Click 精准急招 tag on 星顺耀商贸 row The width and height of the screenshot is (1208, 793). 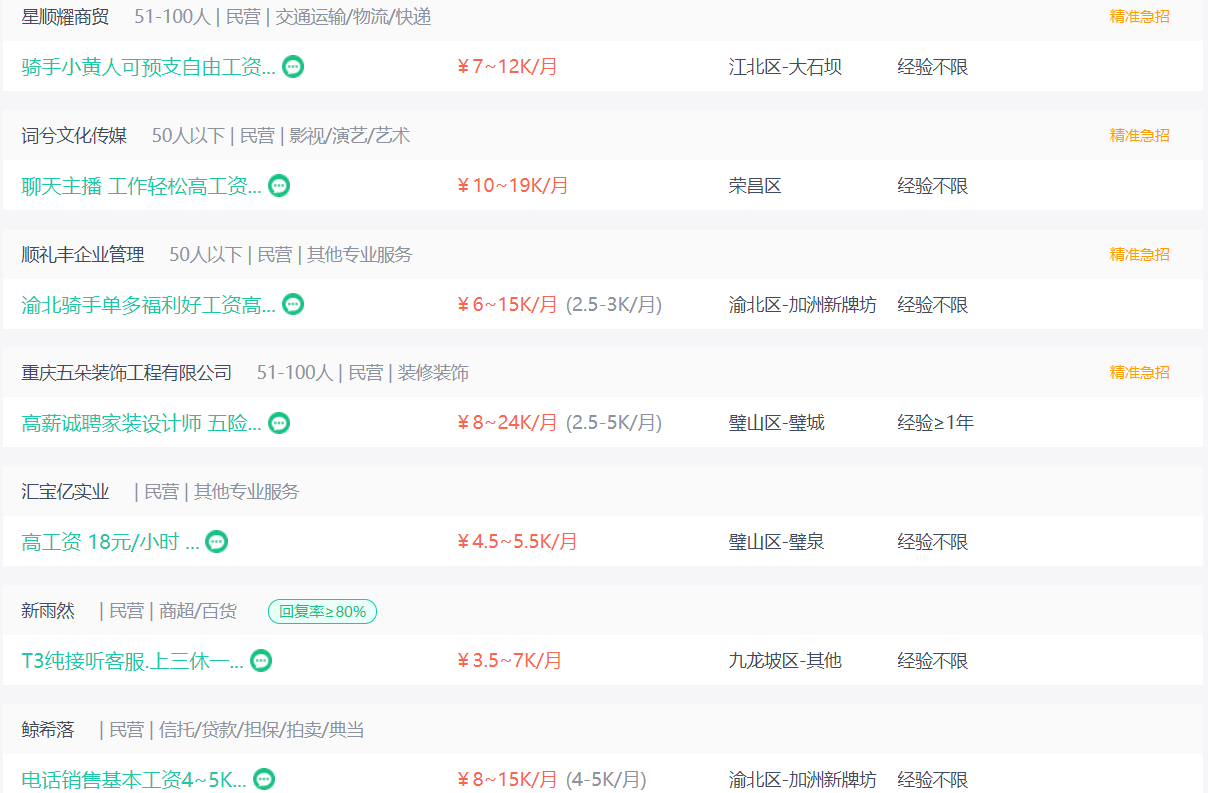tap(1140, 17)
